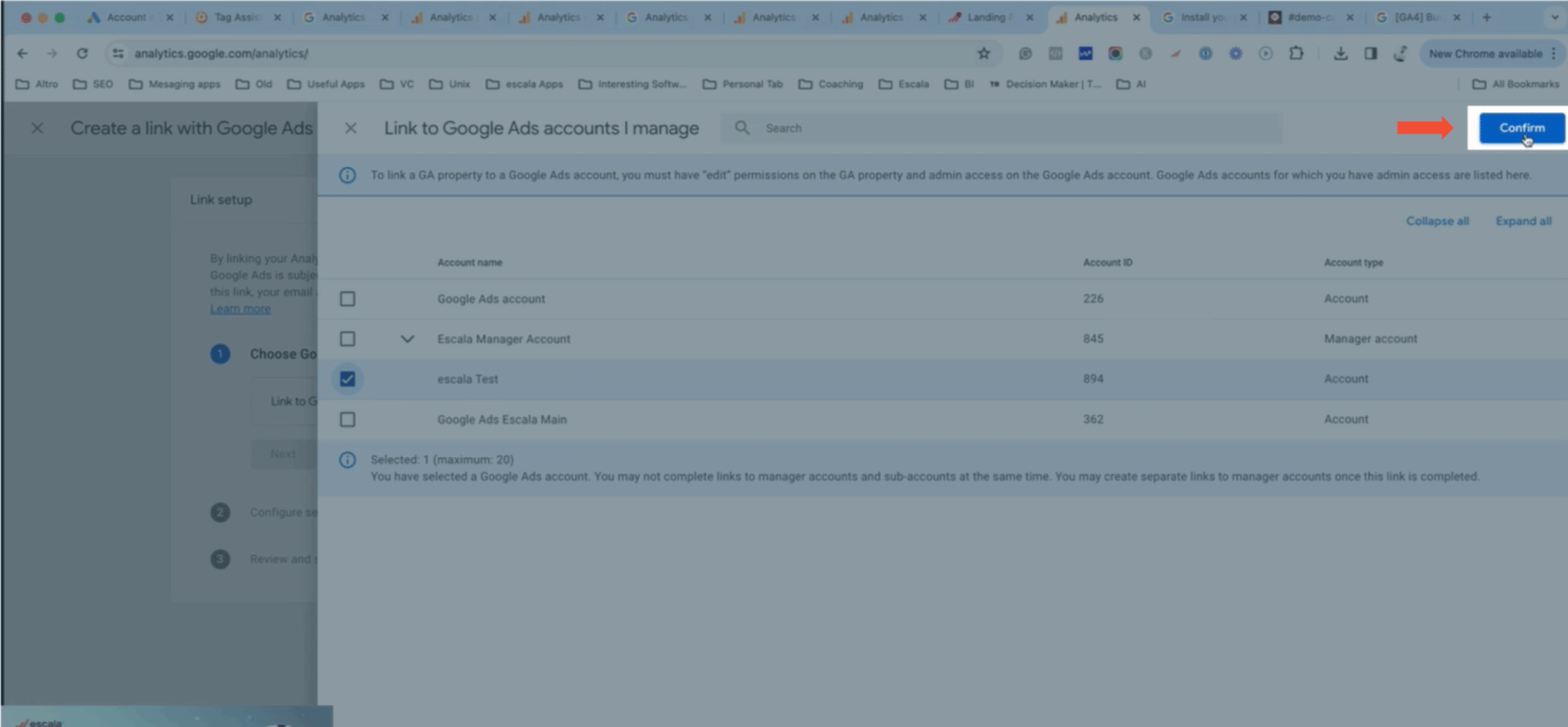The image size is (1568, 727).
Task: Switch to the [GA4] tab
Action: click(1417, 17)
